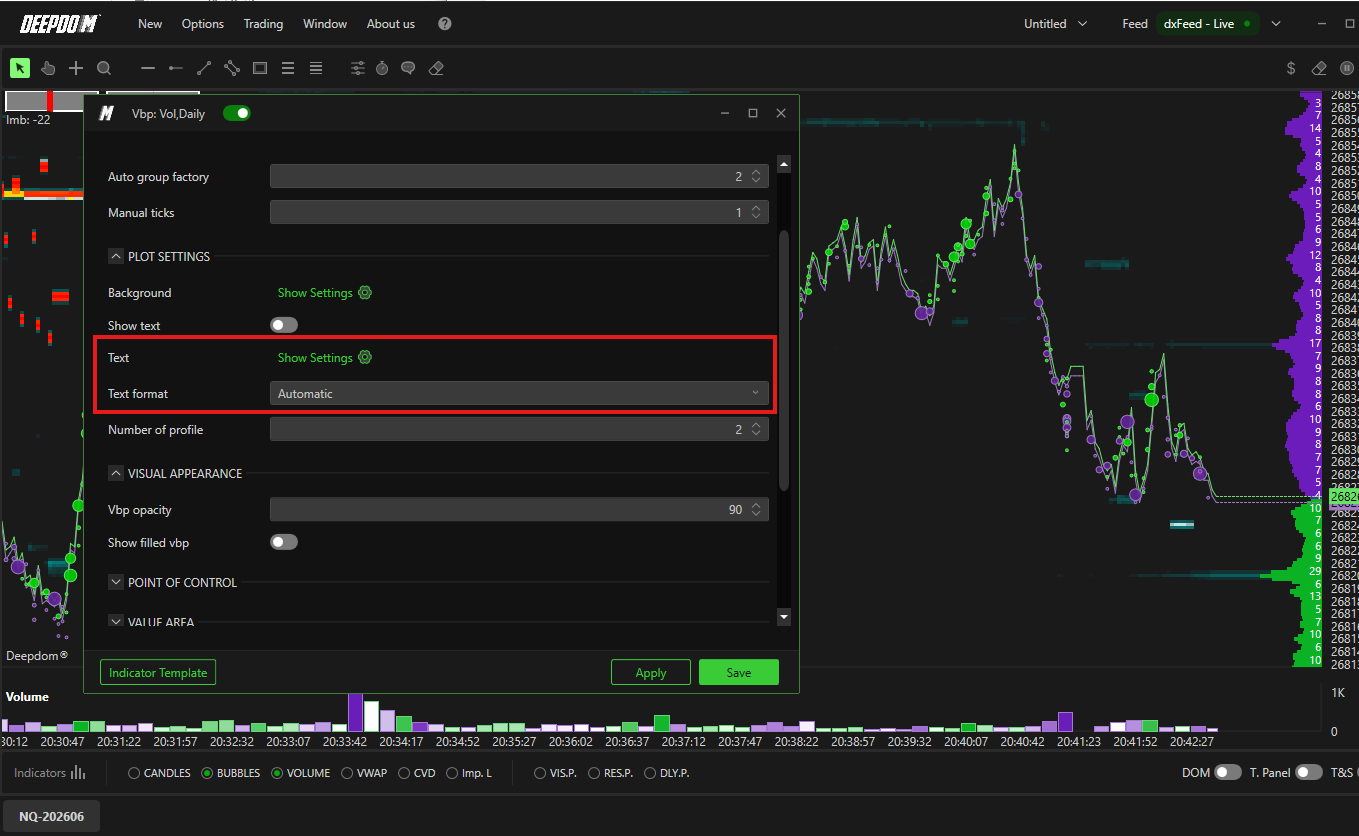Image resolution: width=1359 pixels, height=836 pixels.
Task: Expand the feed selection chevron
Action: coord(1276,24)
